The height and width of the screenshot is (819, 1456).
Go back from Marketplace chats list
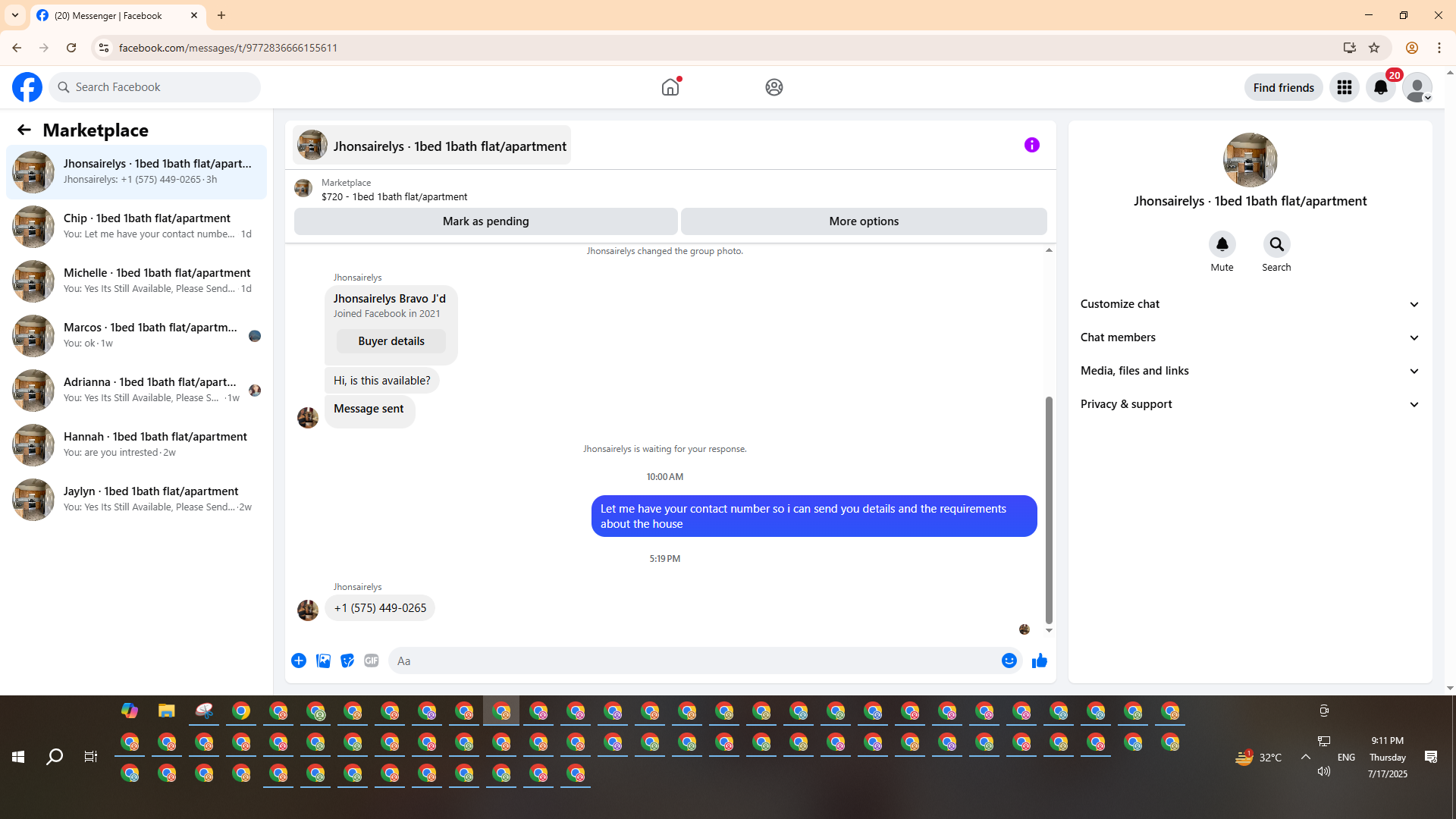click(x=24, y=130)
